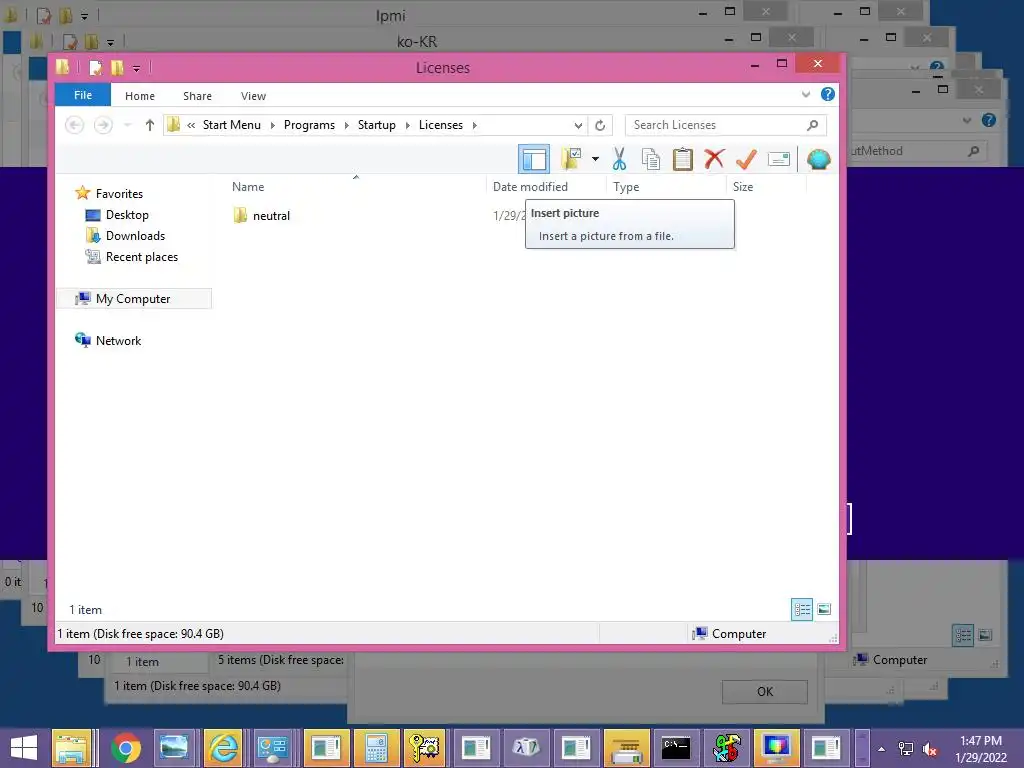Open the Home ribbon tab

(140, 96)
